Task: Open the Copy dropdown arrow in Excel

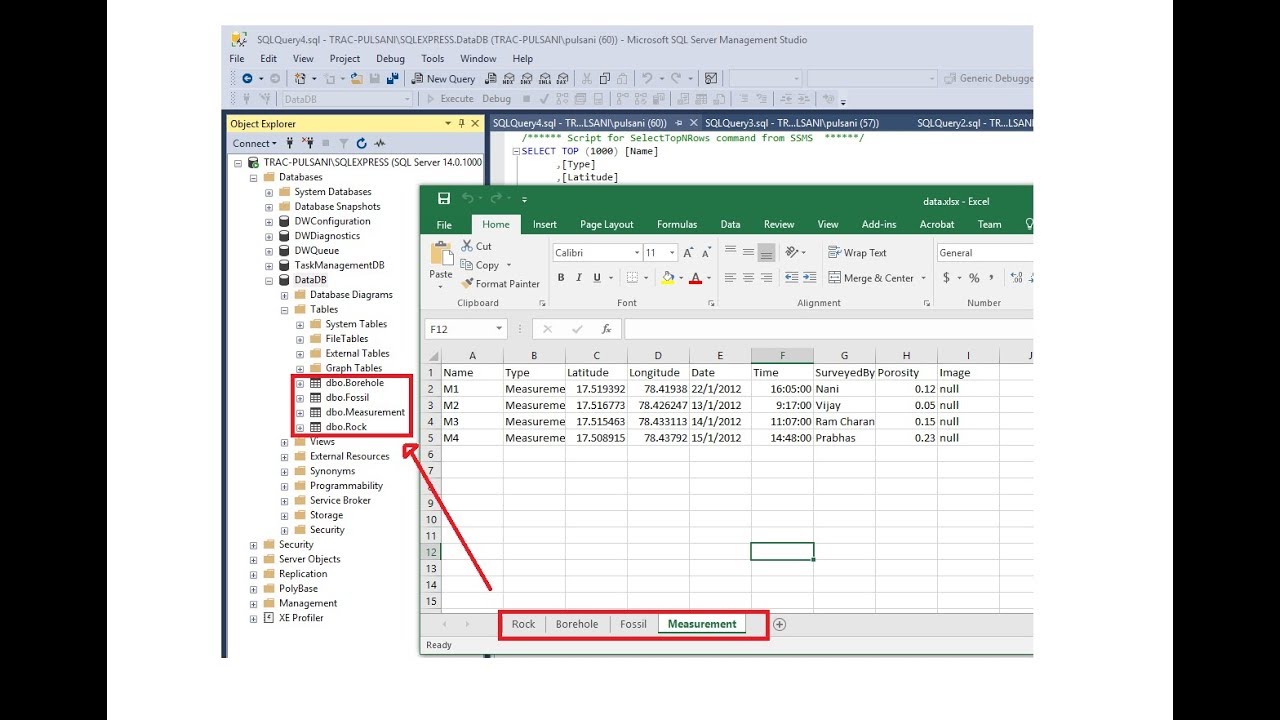Action: click(x=509, y=265)
